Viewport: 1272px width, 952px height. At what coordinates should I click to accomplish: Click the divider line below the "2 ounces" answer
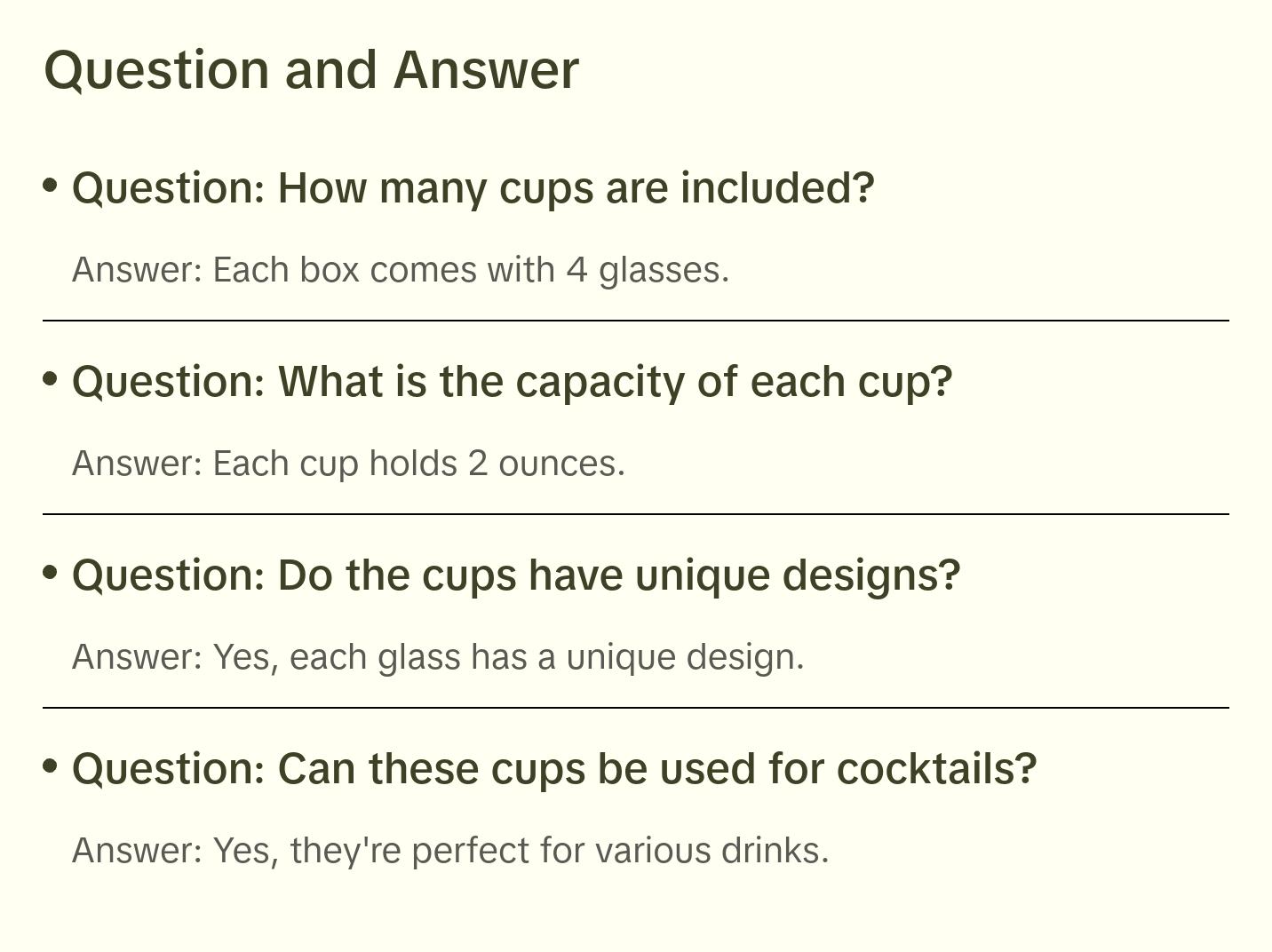tap(635, 514)
